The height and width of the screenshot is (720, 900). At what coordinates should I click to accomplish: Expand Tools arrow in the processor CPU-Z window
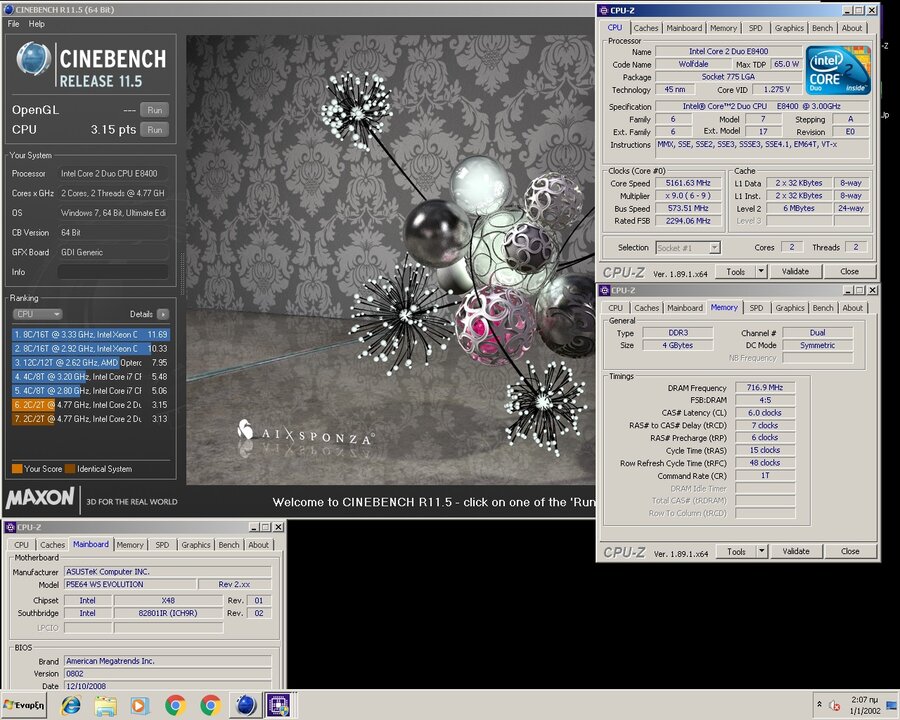click(761, 272)
